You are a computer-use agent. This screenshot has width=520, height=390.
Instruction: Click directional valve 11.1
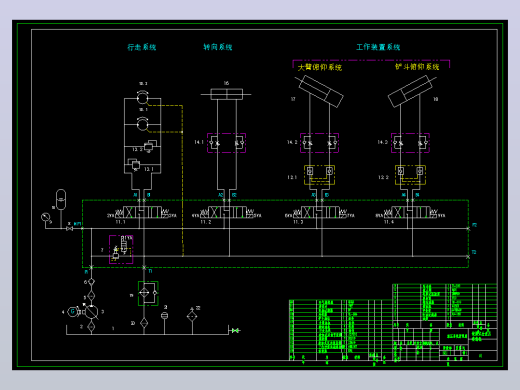coord(142,212)
